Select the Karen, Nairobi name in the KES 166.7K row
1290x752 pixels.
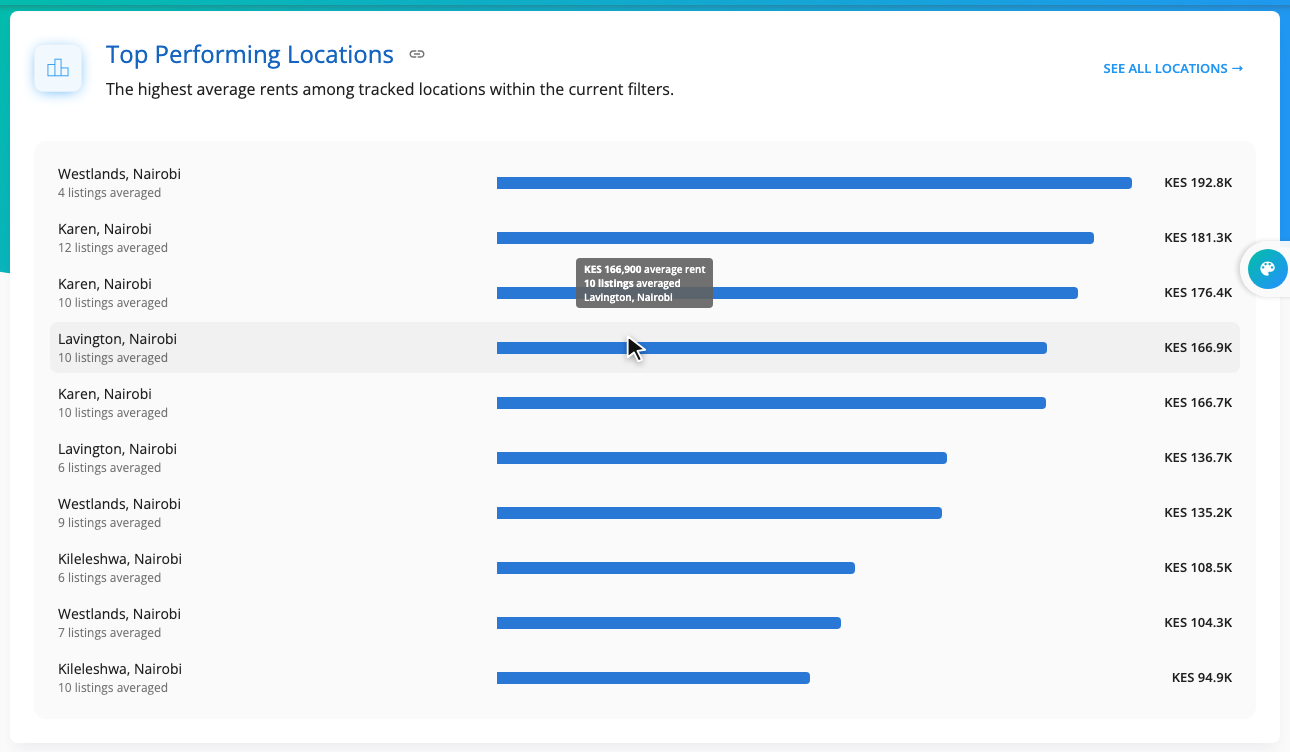click(105, 394)
